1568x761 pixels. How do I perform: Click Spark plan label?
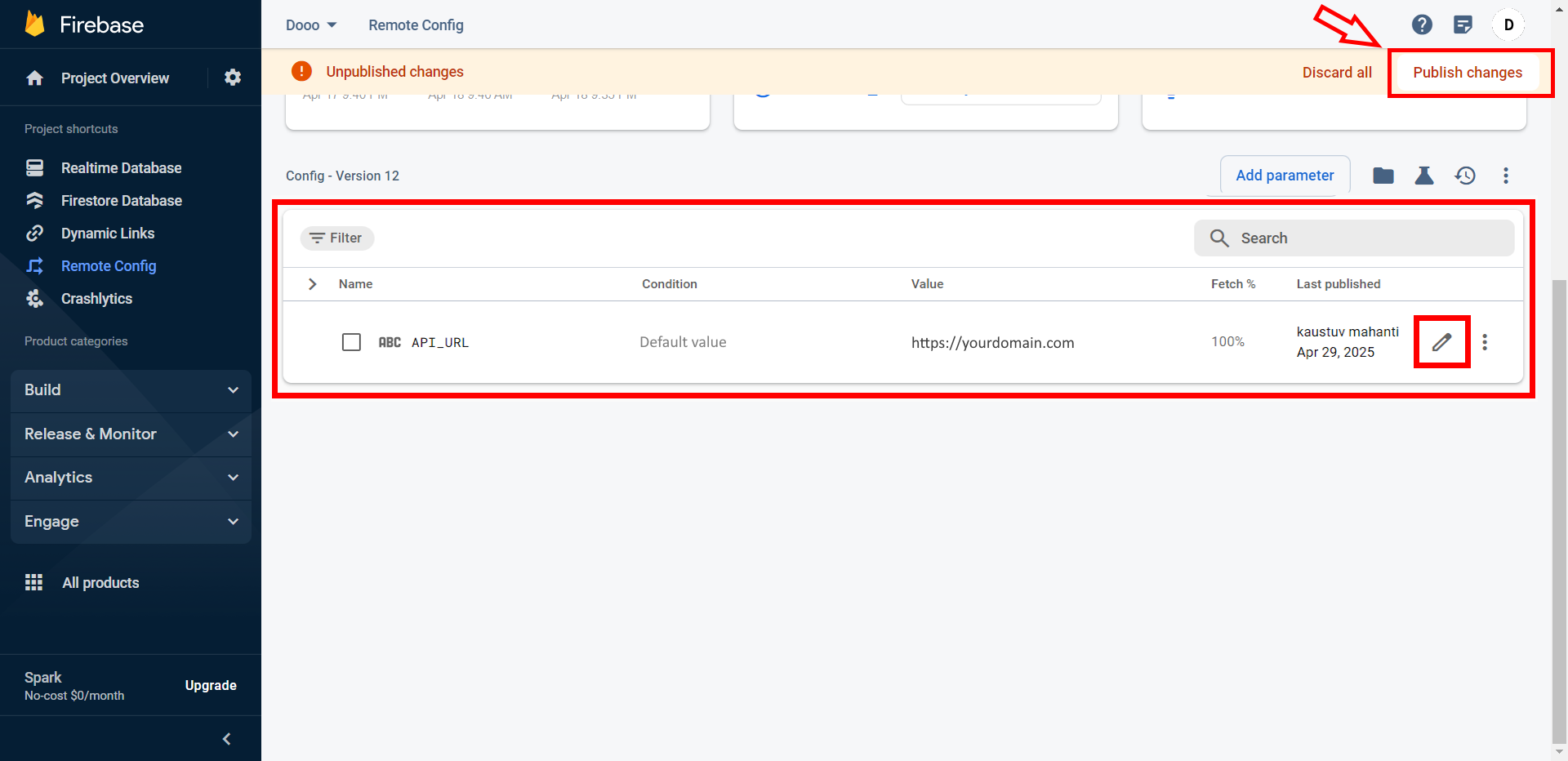[42, 678]
